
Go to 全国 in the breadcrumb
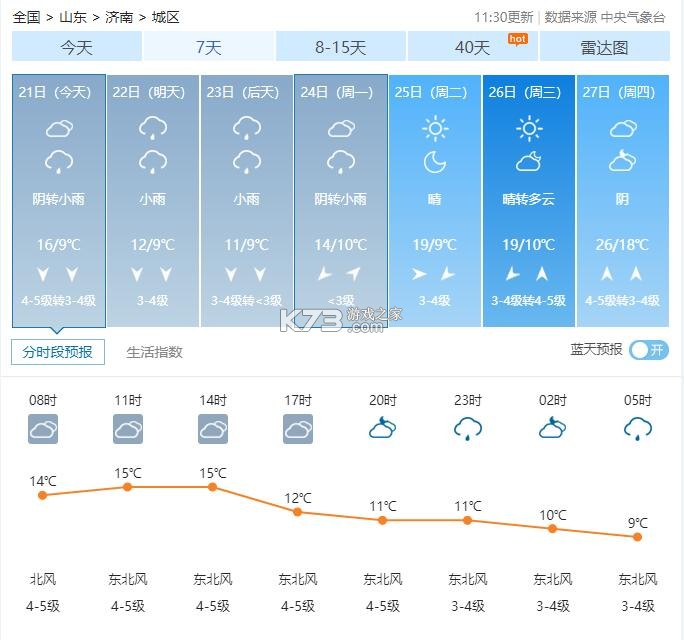[26, 17]
